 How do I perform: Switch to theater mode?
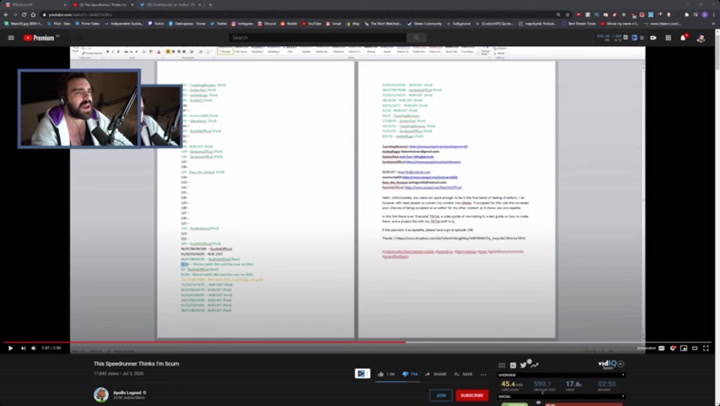695,348
